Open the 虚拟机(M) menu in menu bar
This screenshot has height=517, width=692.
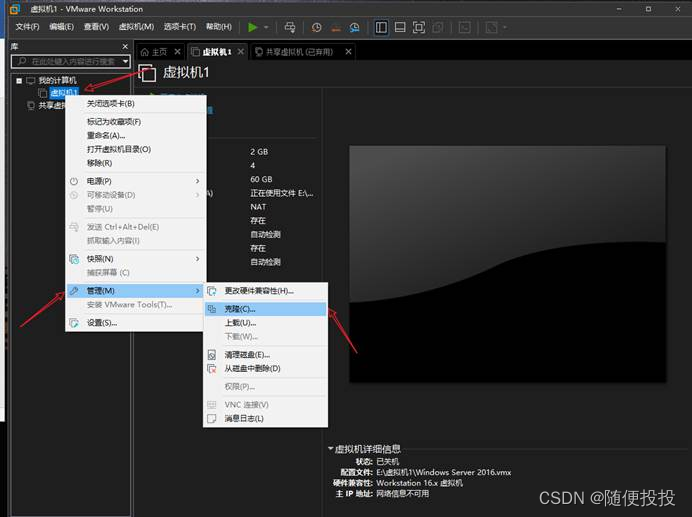click(136, 27)
